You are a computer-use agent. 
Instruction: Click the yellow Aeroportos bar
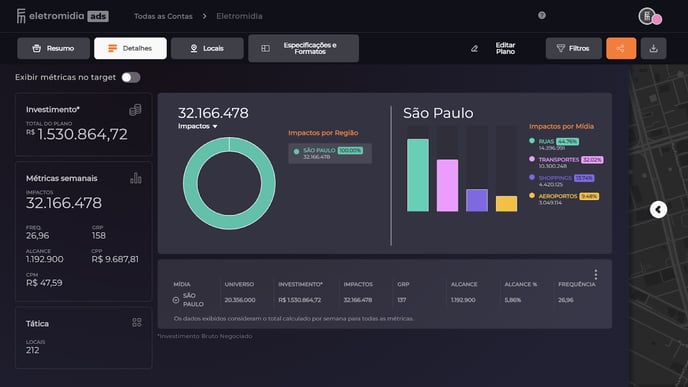pos(506,204)
